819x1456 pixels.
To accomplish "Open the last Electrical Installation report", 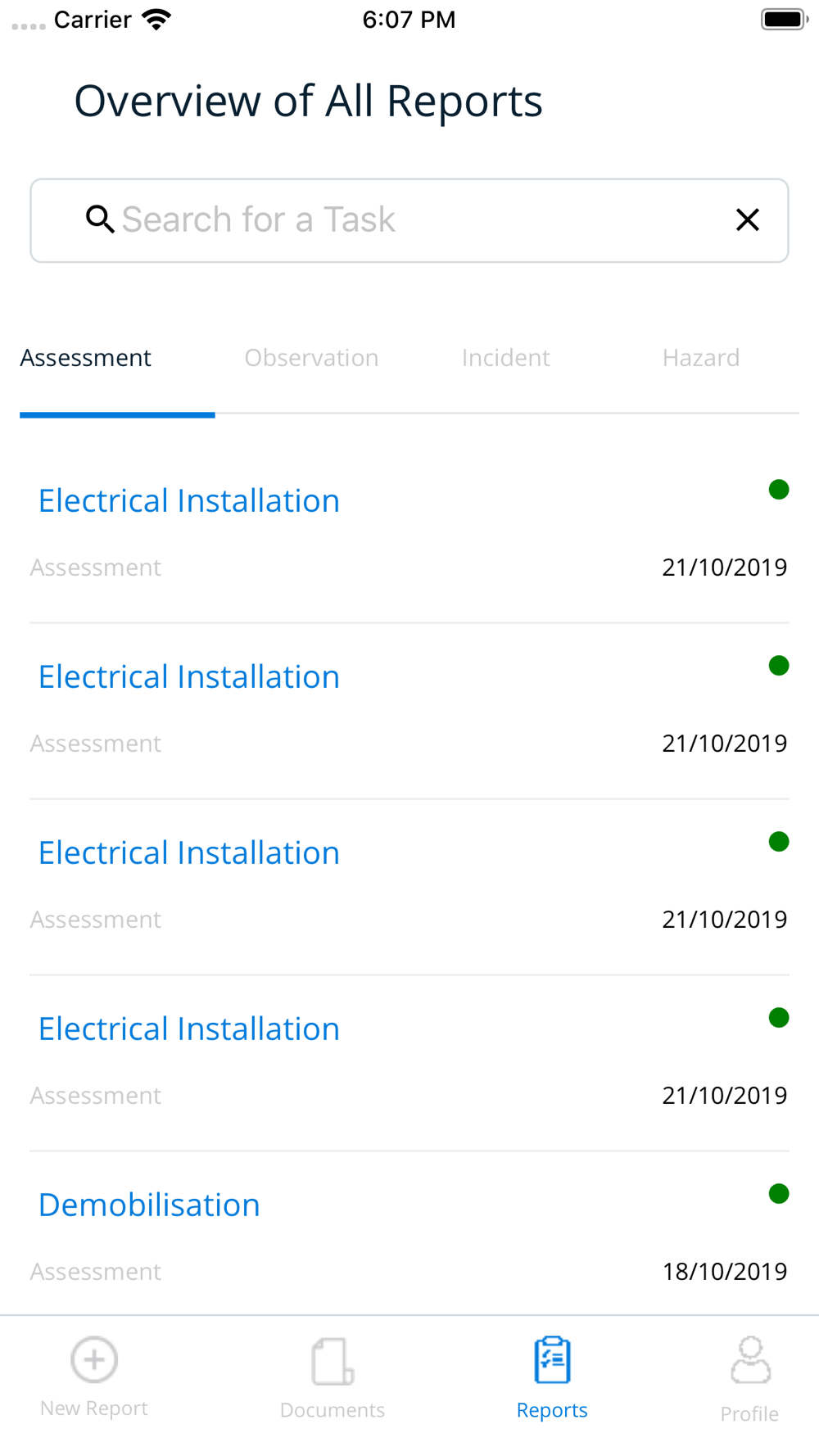I will pyautogui.click(x=189, y=1029).
